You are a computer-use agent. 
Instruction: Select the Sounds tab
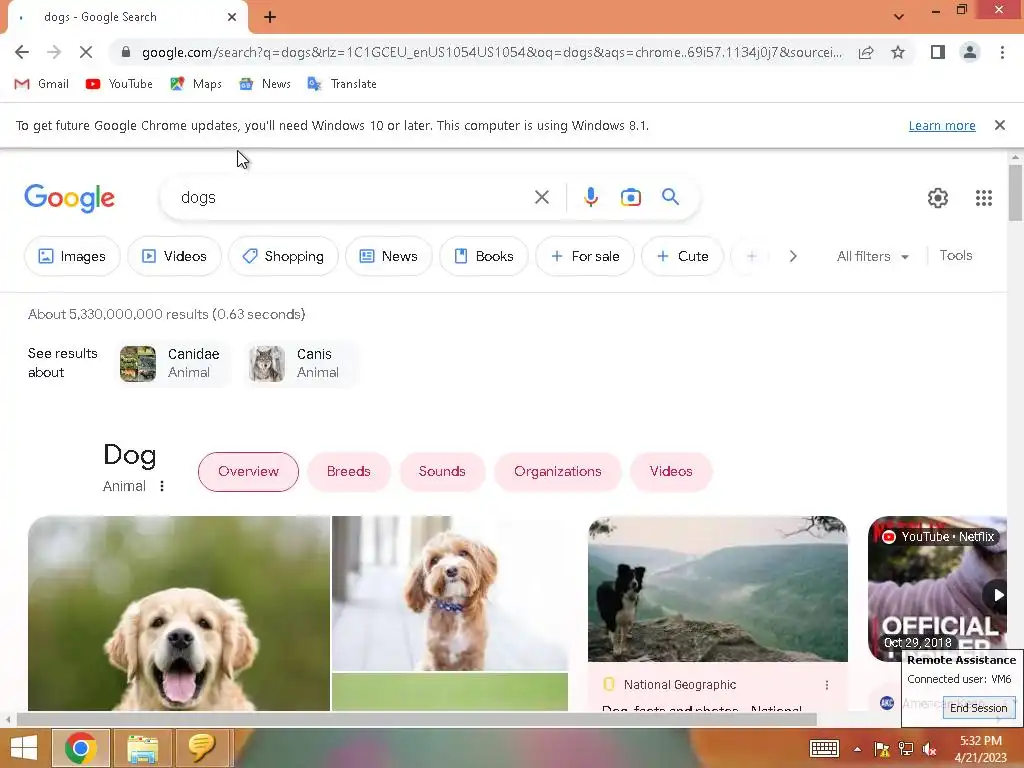pyautogui.click(x=442, y=472)
